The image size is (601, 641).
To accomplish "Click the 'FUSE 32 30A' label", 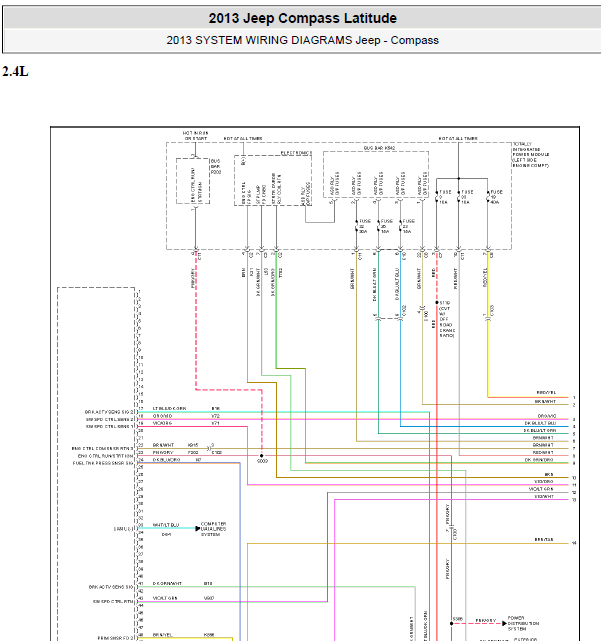I will coord(365,226).
